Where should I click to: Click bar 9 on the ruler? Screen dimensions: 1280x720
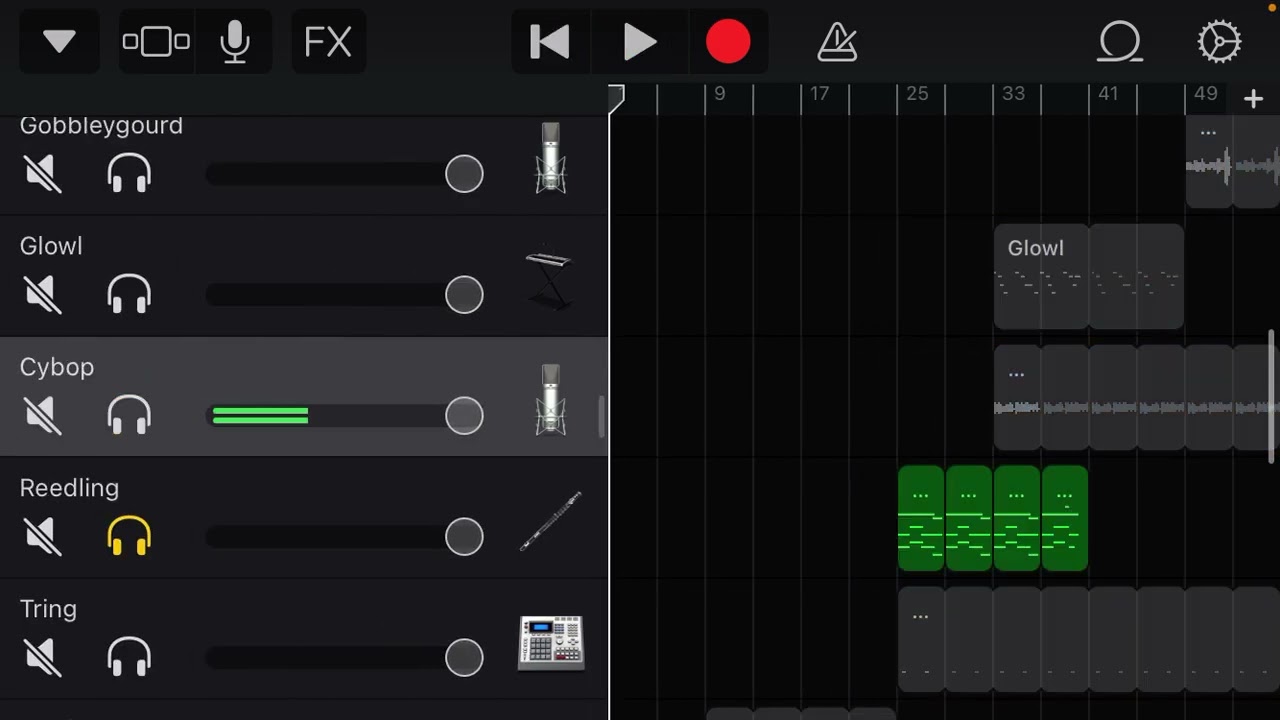tap(719, 94)
